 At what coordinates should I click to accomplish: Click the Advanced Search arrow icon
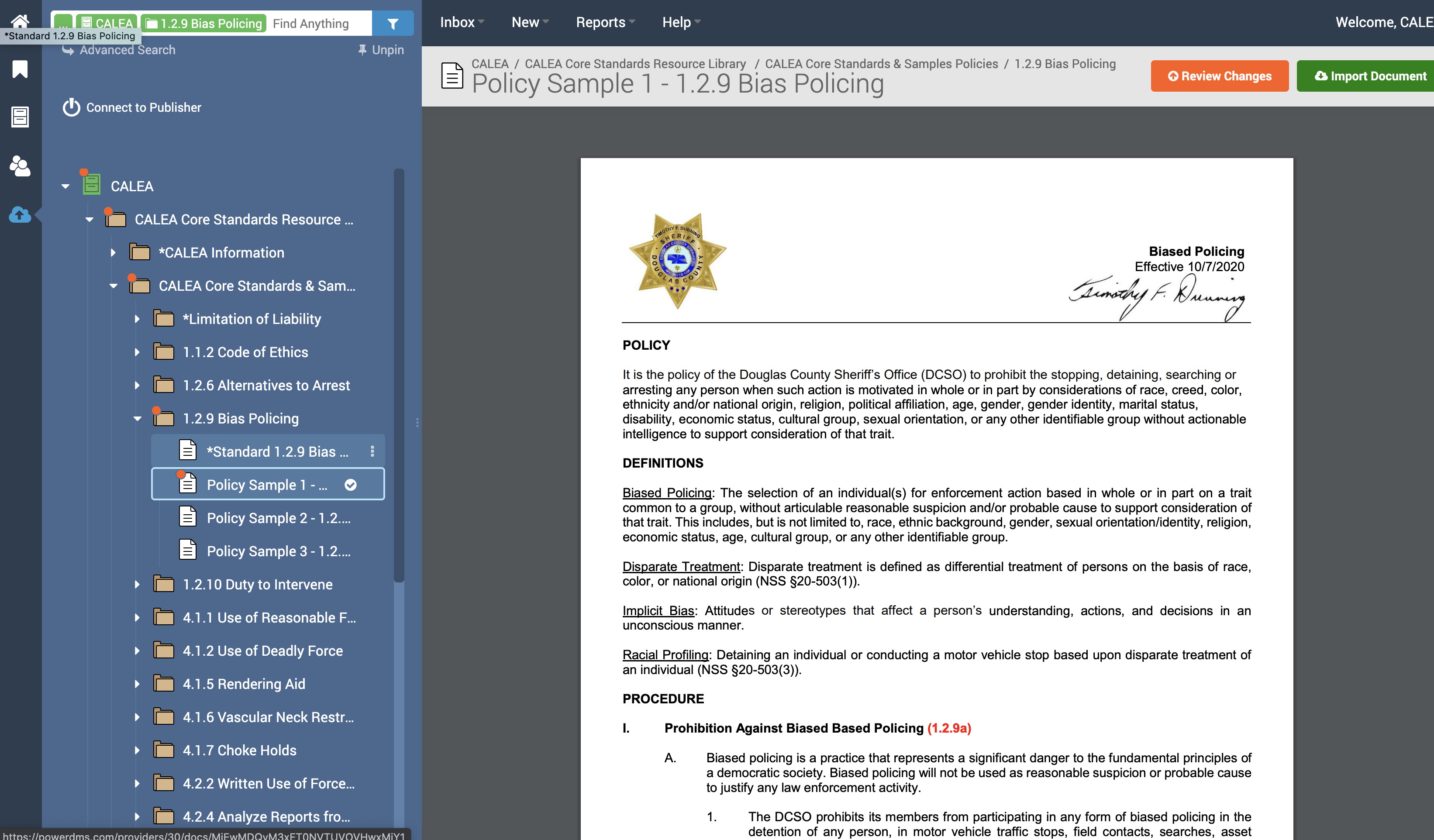(x=68, y=50)
